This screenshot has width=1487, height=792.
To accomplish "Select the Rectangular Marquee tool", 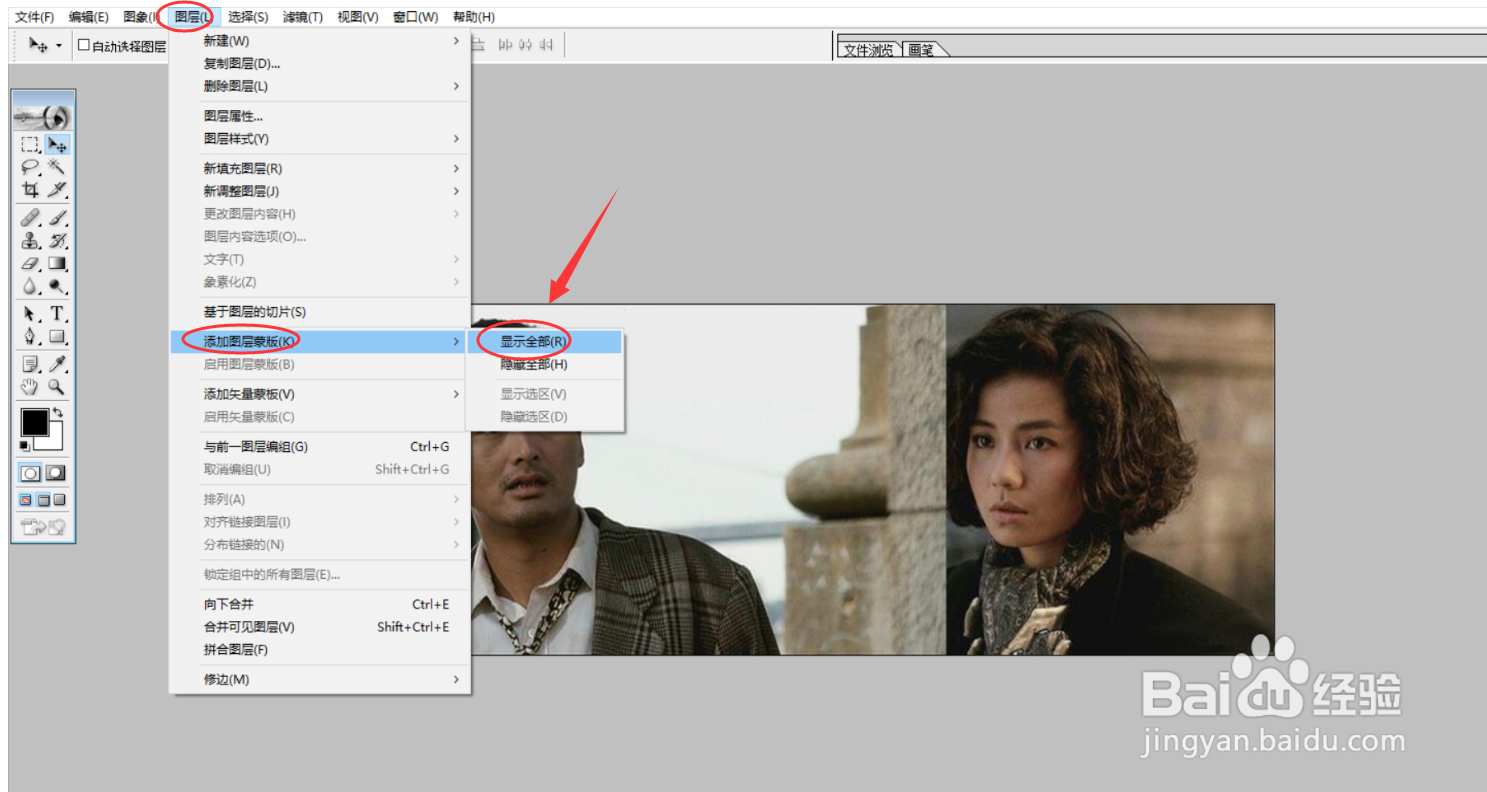I will click(x=30, y=145).
